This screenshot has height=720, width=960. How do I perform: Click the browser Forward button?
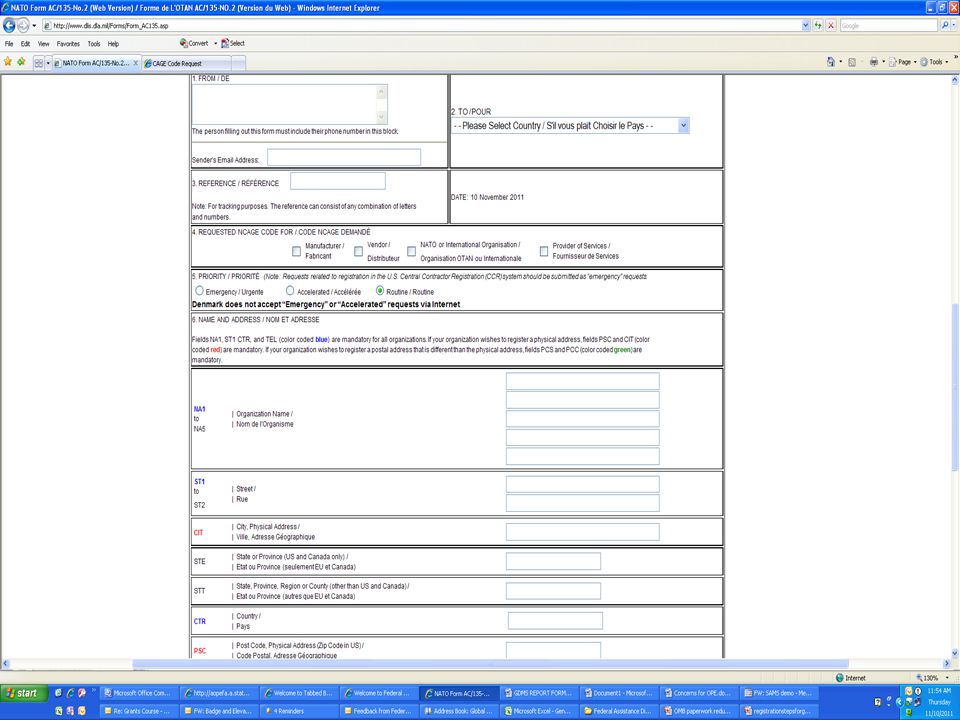(23, 25)
